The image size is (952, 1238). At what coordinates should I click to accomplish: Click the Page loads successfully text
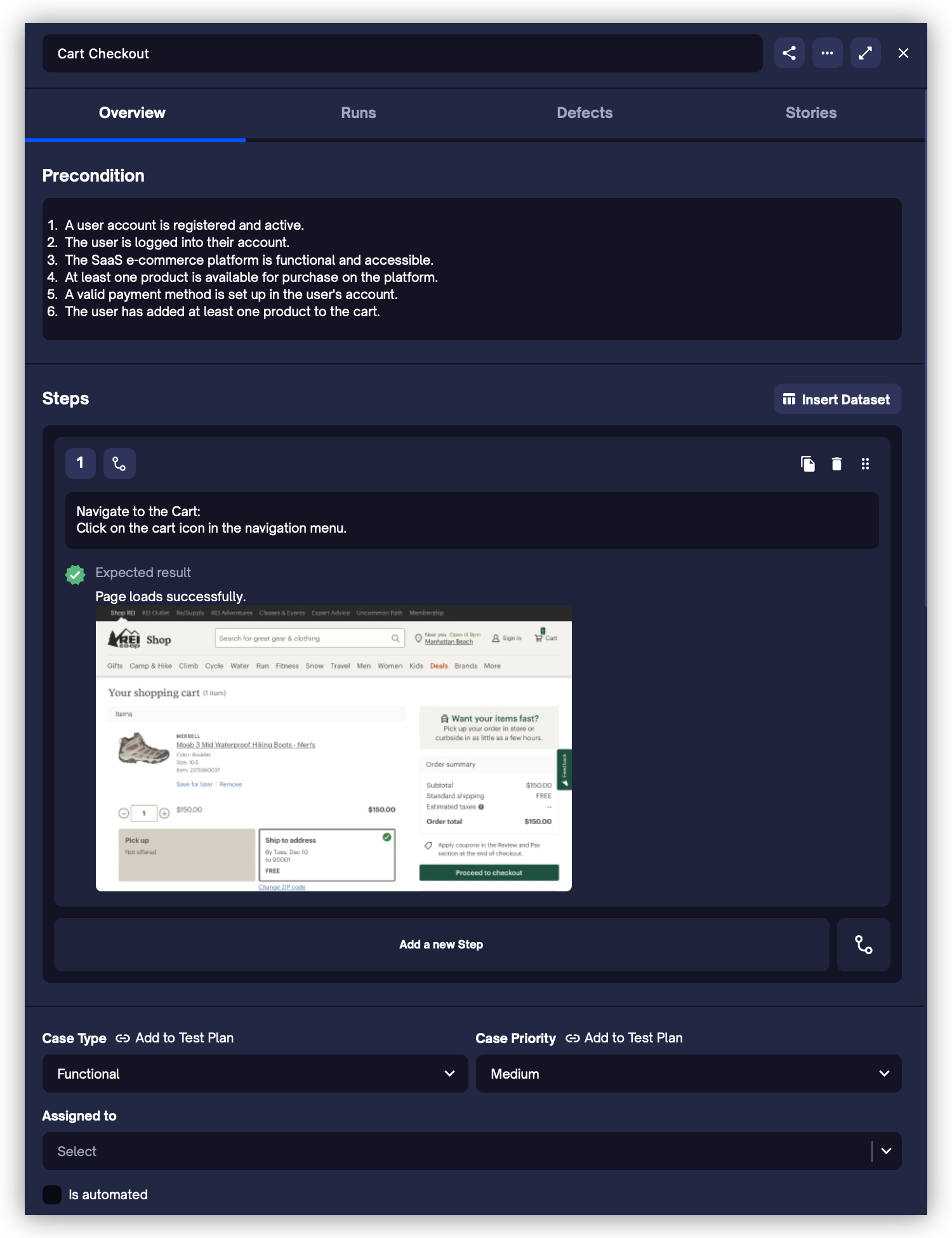(x=170, y=597)
